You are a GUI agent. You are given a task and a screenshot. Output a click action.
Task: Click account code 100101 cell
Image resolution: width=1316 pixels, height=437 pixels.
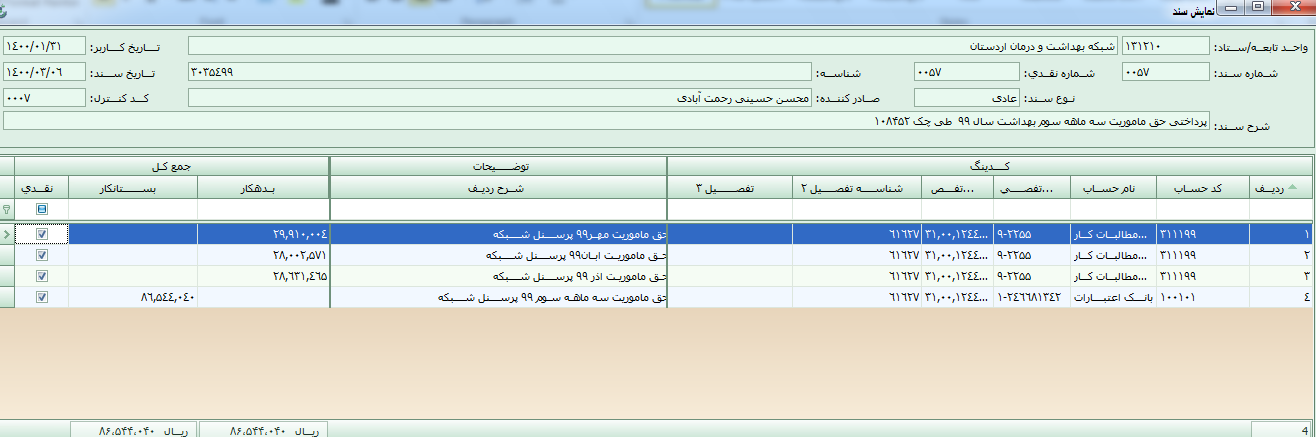pos(1202,297)
